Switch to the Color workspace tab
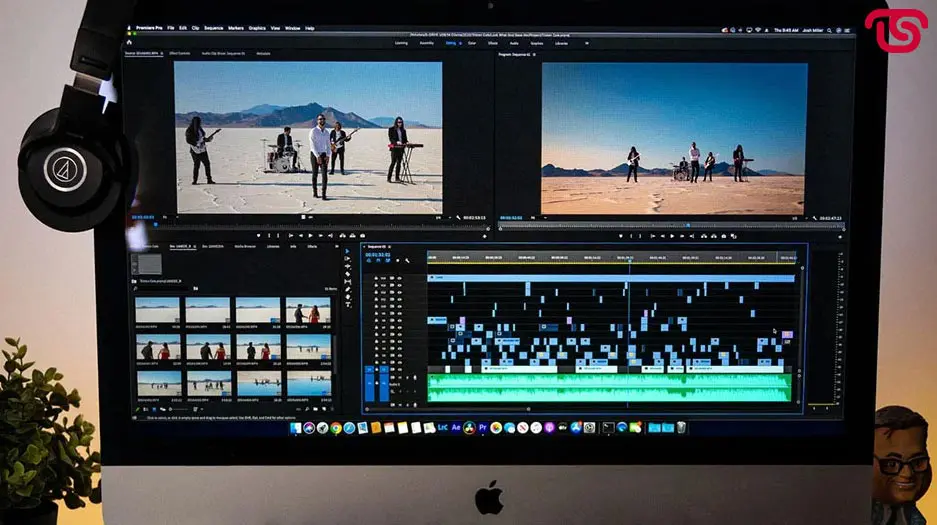This screenshot has width=937, height=525. point(472,43)
